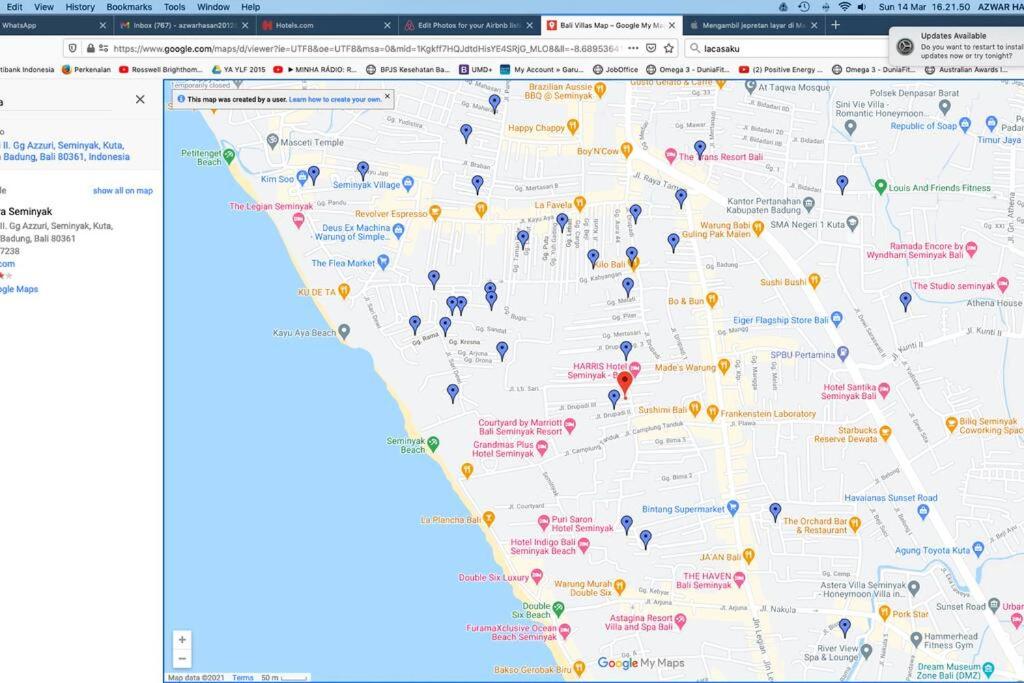Click the show all on map link

[123, 191]
